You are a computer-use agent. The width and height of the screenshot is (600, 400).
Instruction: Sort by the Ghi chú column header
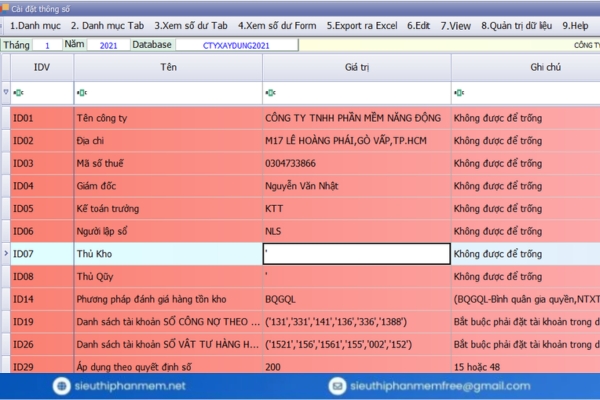(x=545, y=67)
